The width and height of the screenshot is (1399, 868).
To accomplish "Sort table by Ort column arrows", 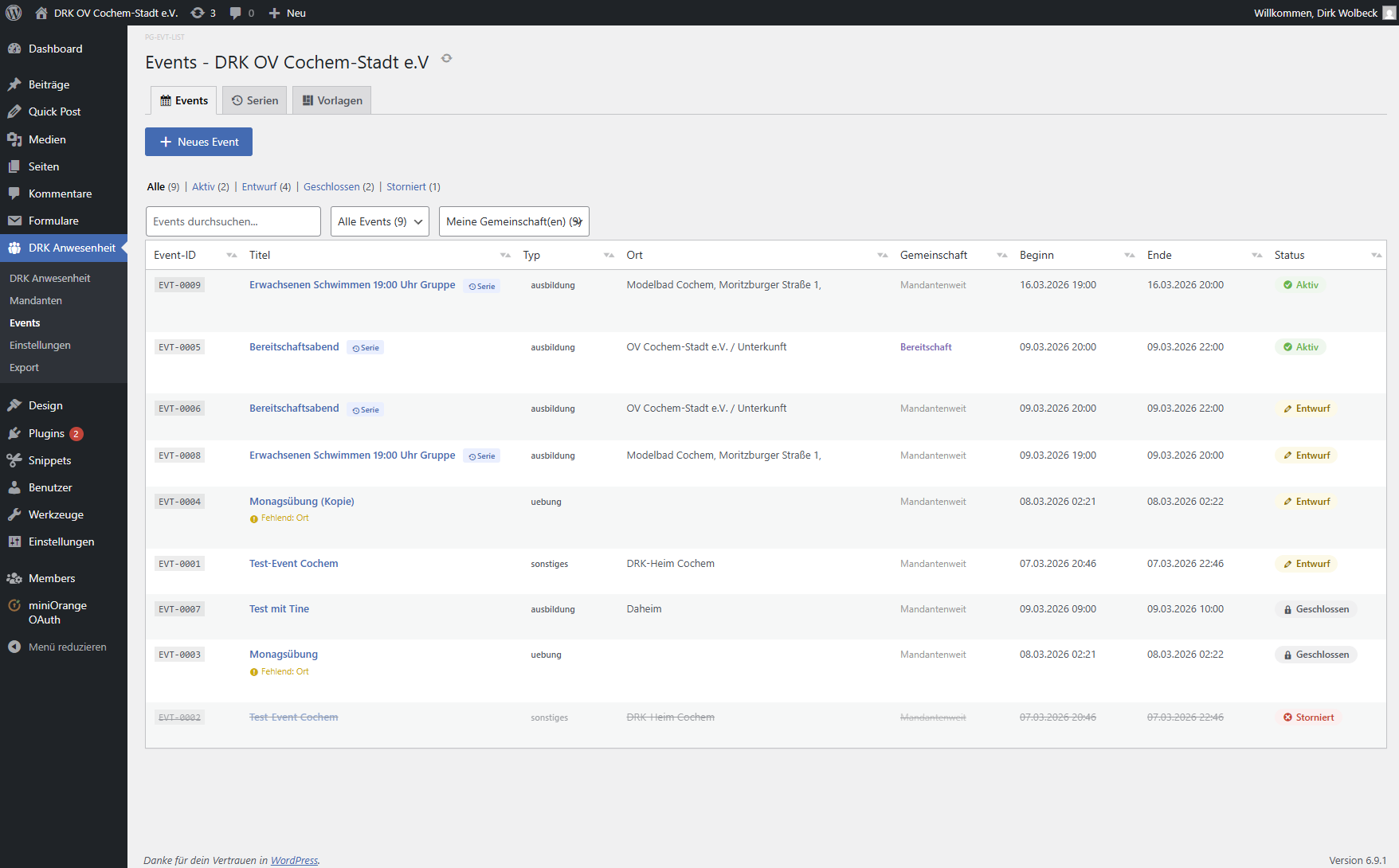I will pyautogui.click(x=883, y=255).
